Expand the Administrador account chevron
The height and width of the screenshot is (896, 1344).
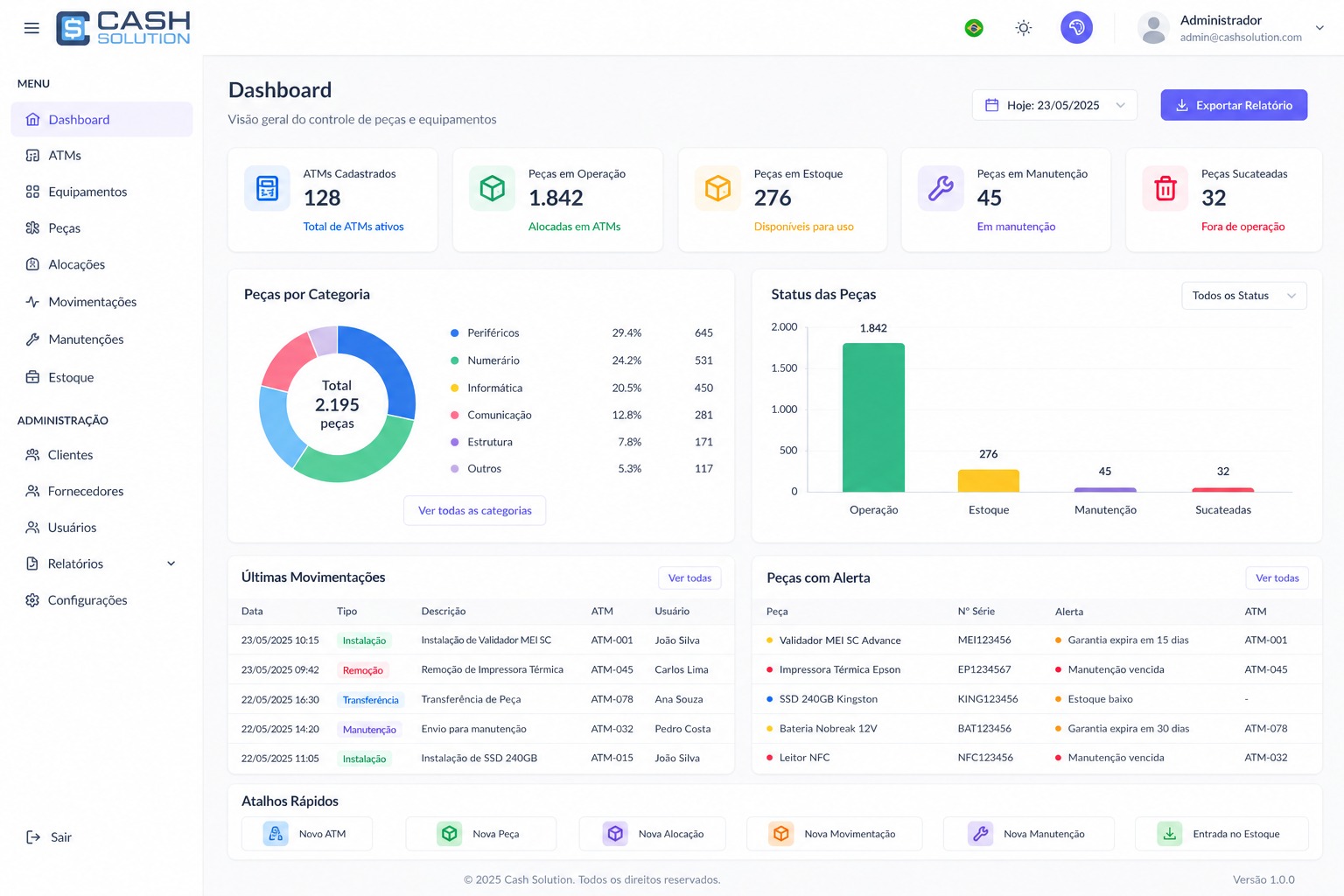coord(1319,28)
